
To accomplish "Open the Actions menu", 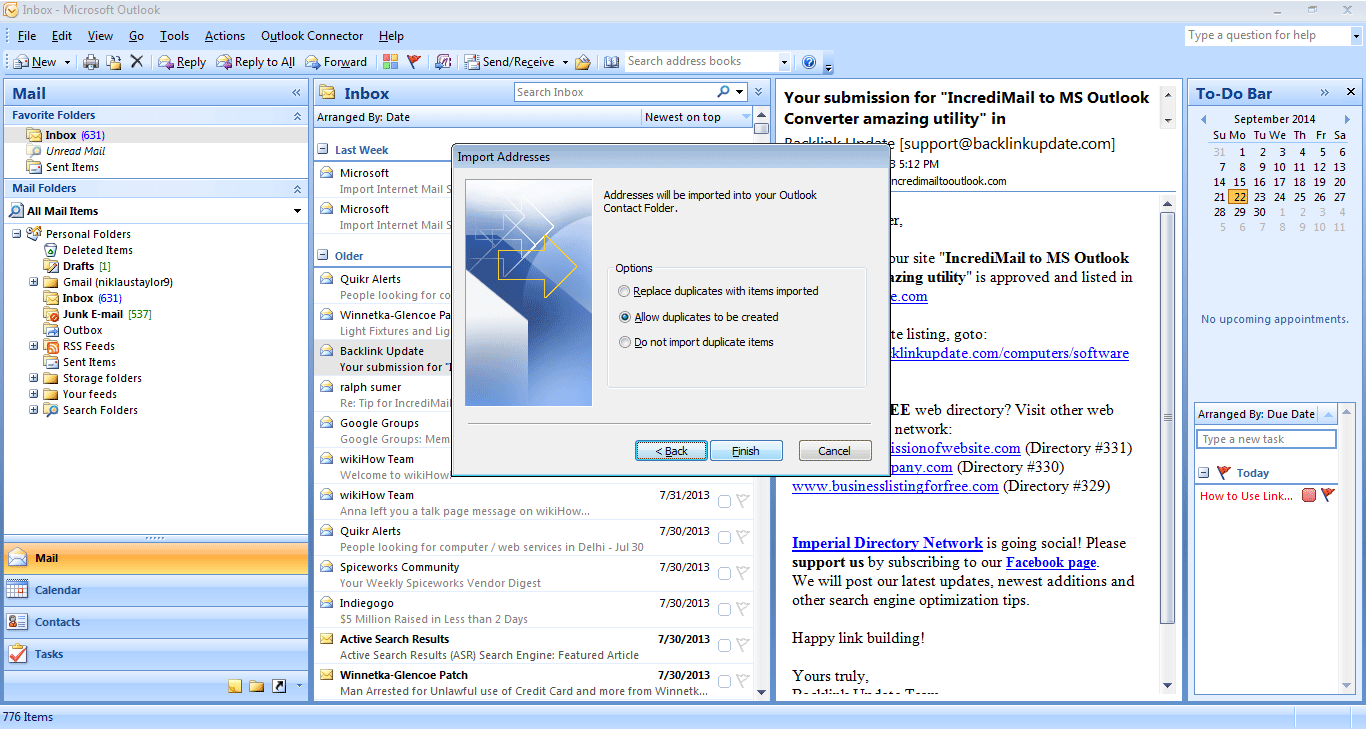I will [225, 36].
